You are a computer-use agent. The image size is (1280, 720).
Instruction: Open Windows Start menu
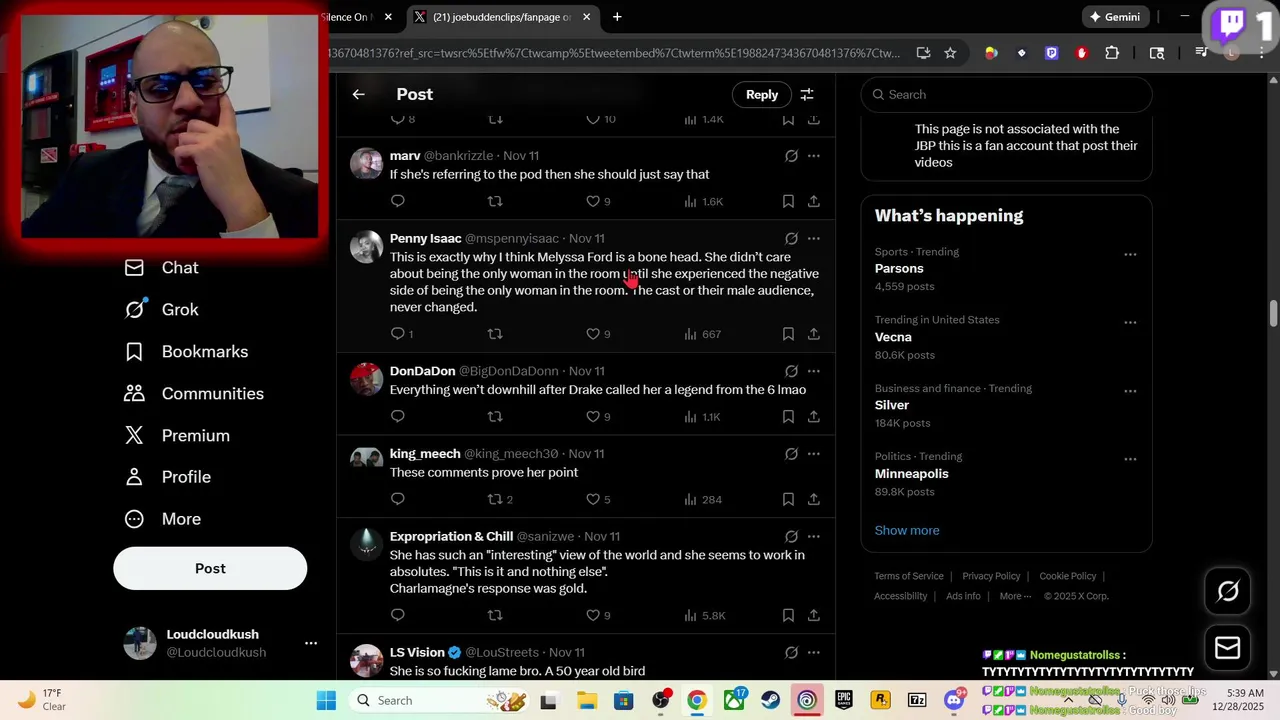tap(326, 700)
